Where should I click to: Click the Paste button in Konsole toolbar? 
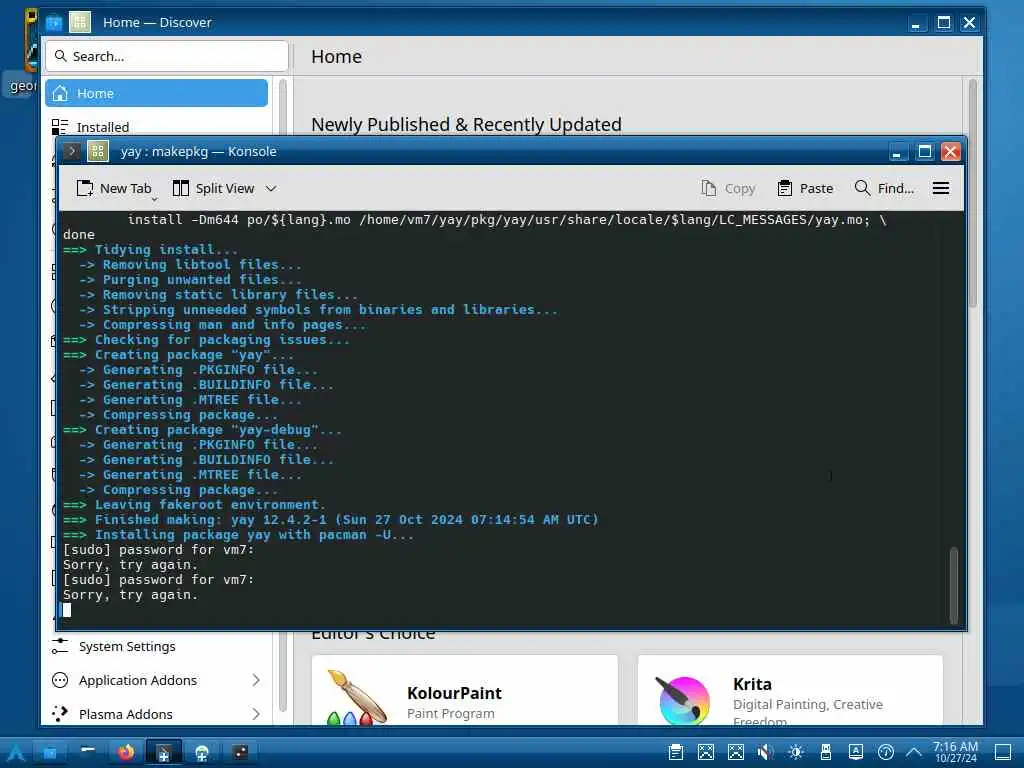coord(805,188)
